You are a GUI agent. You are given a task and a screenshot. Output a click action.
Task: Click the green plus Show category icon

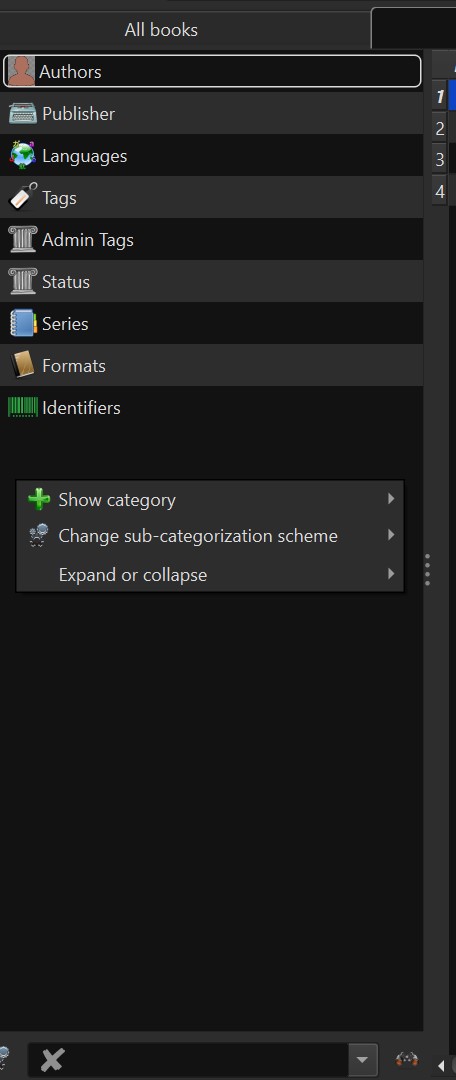point(39,499)
